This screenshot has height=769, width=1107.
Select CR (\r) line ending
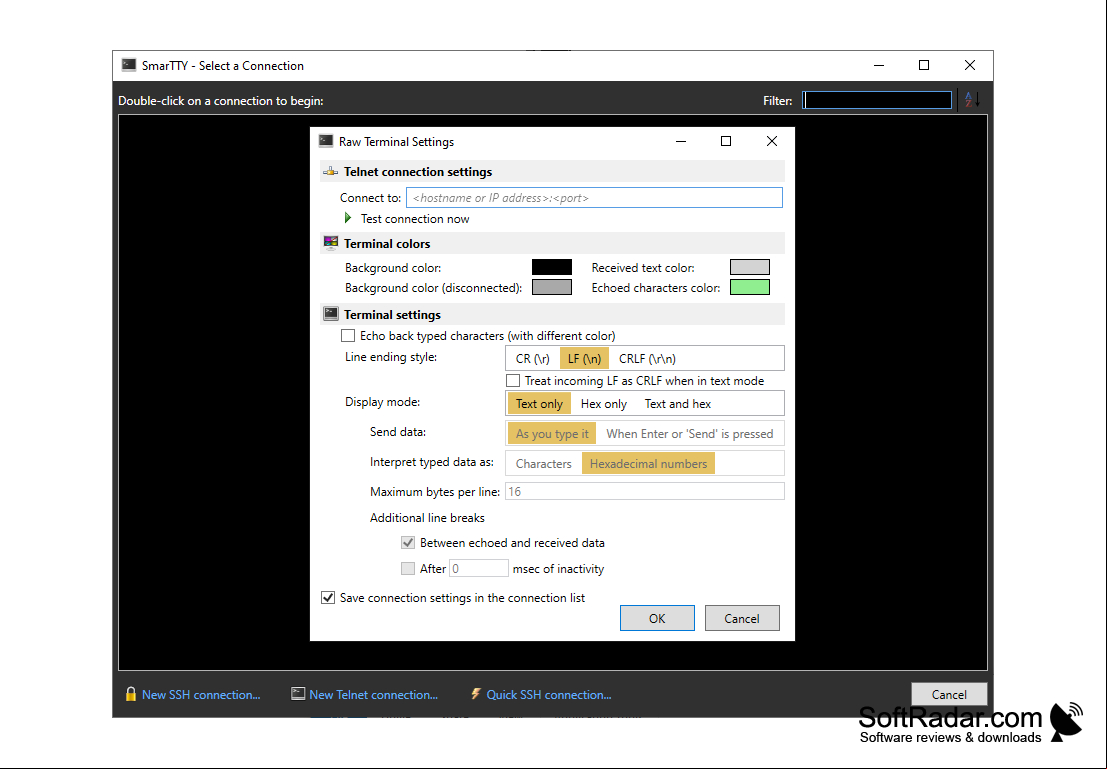(x=532, y=359)
